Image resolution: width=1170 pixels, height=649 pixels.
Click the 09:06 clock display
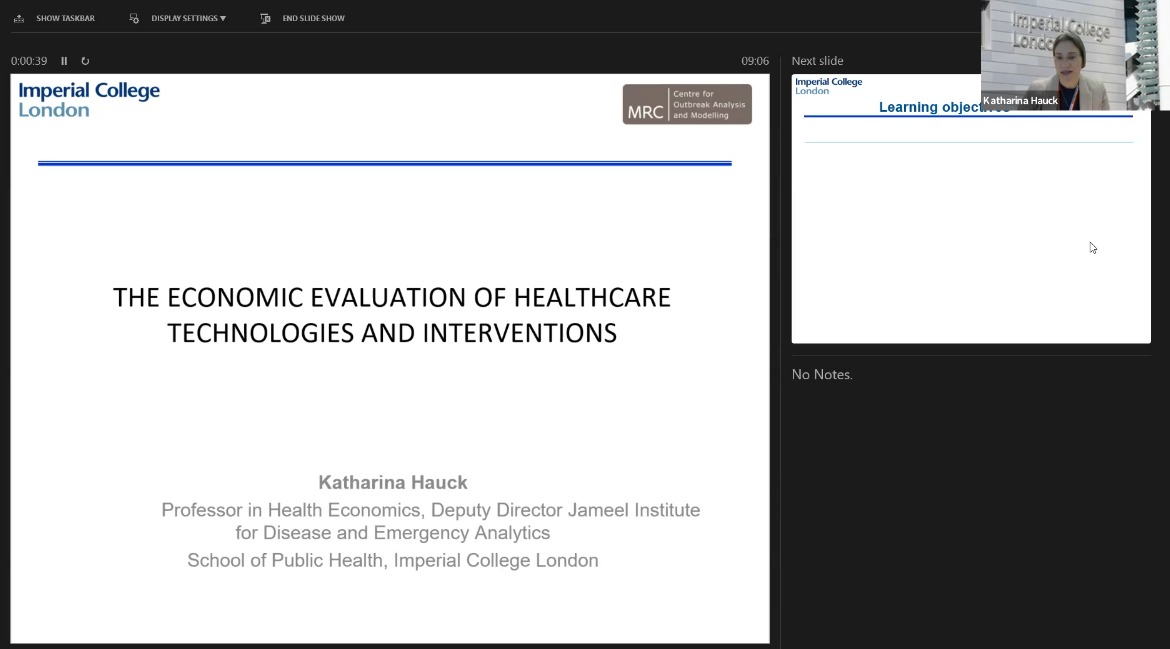point(754,61)
